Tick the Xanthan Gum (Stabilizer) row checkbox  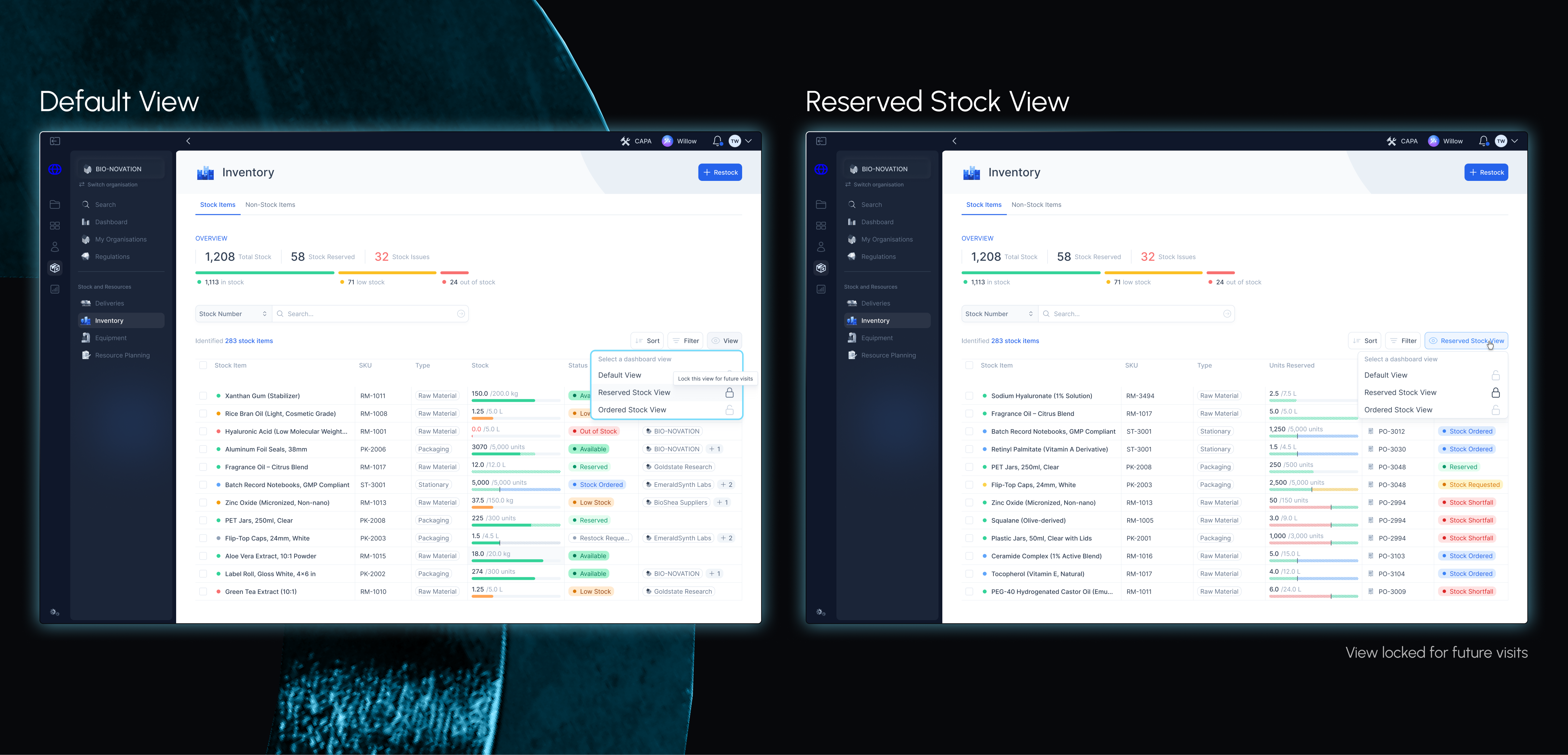point(203,396)
